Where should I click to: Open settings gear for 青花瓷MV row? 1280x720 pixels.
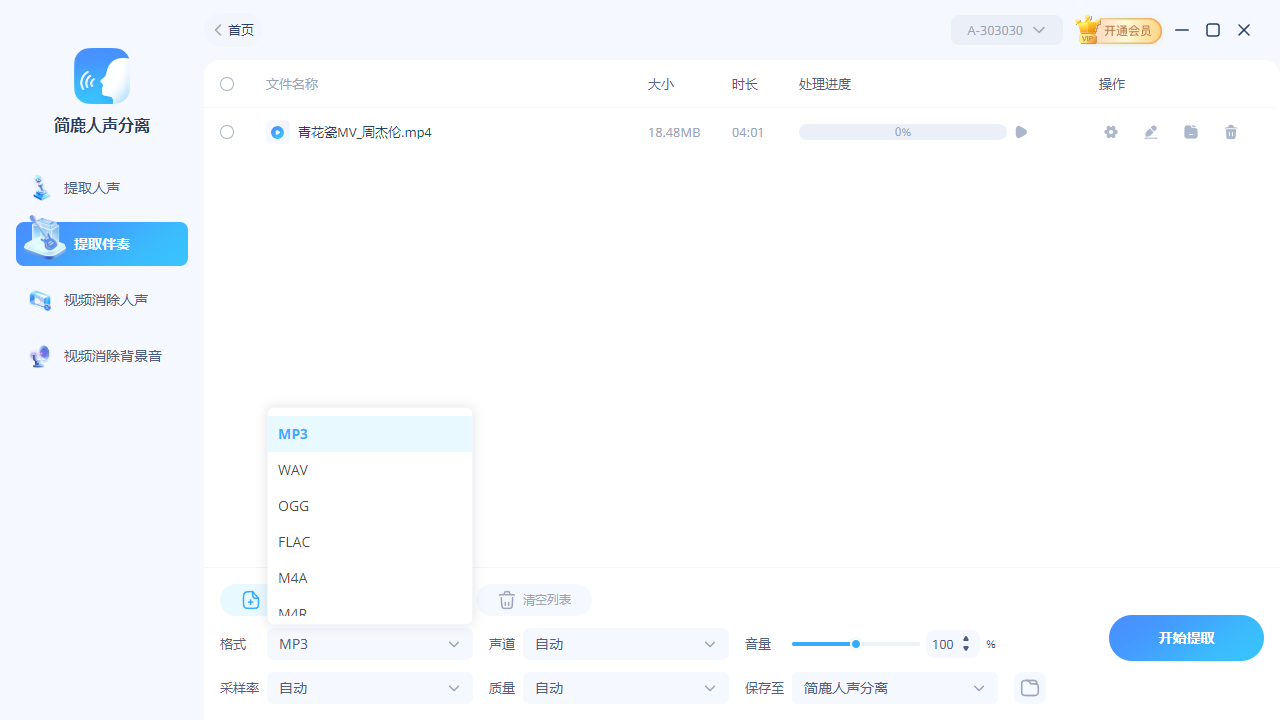[x=1110, y=131]
